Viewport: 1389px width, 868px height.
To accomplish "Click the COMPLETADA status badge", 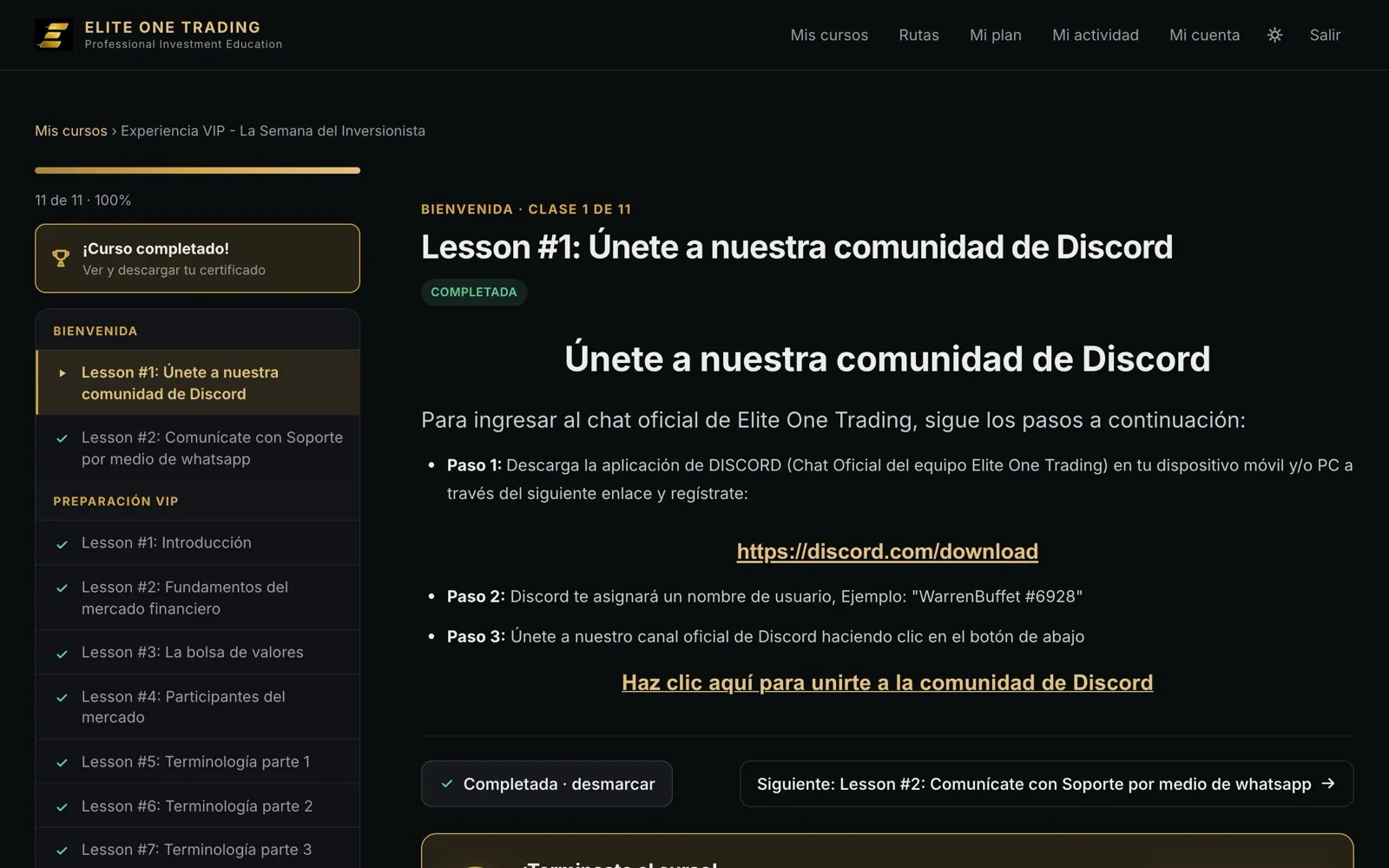I will tap(474, 292).
